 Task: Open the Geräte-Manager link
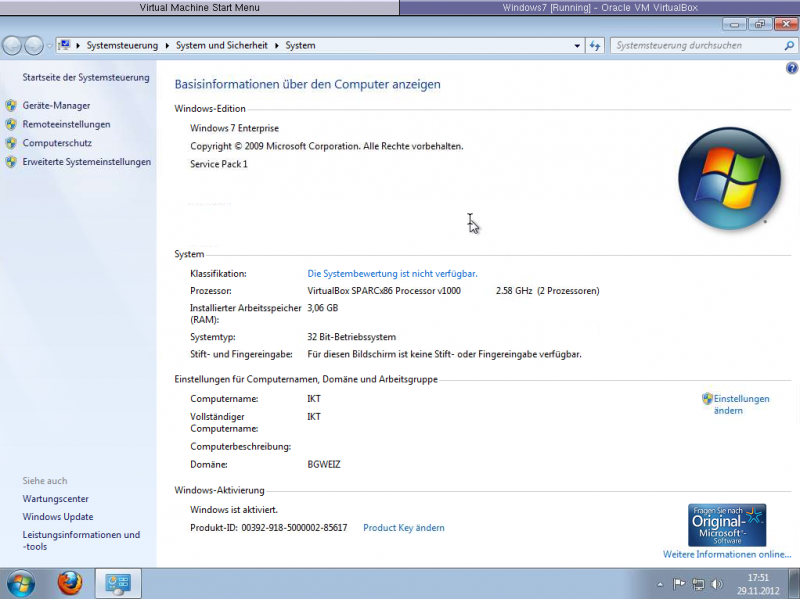[56, 106]
